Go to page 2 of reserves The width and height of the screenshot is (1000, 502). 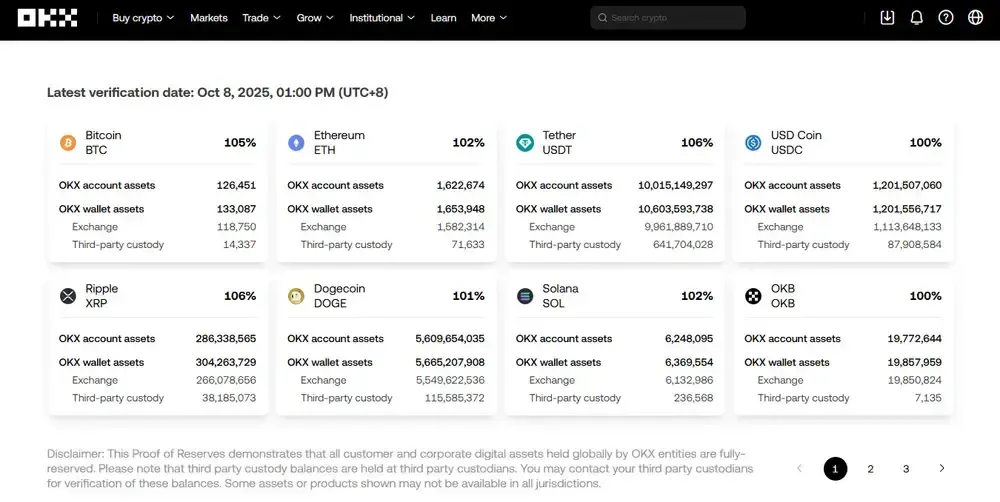click(x=871, y=469)
